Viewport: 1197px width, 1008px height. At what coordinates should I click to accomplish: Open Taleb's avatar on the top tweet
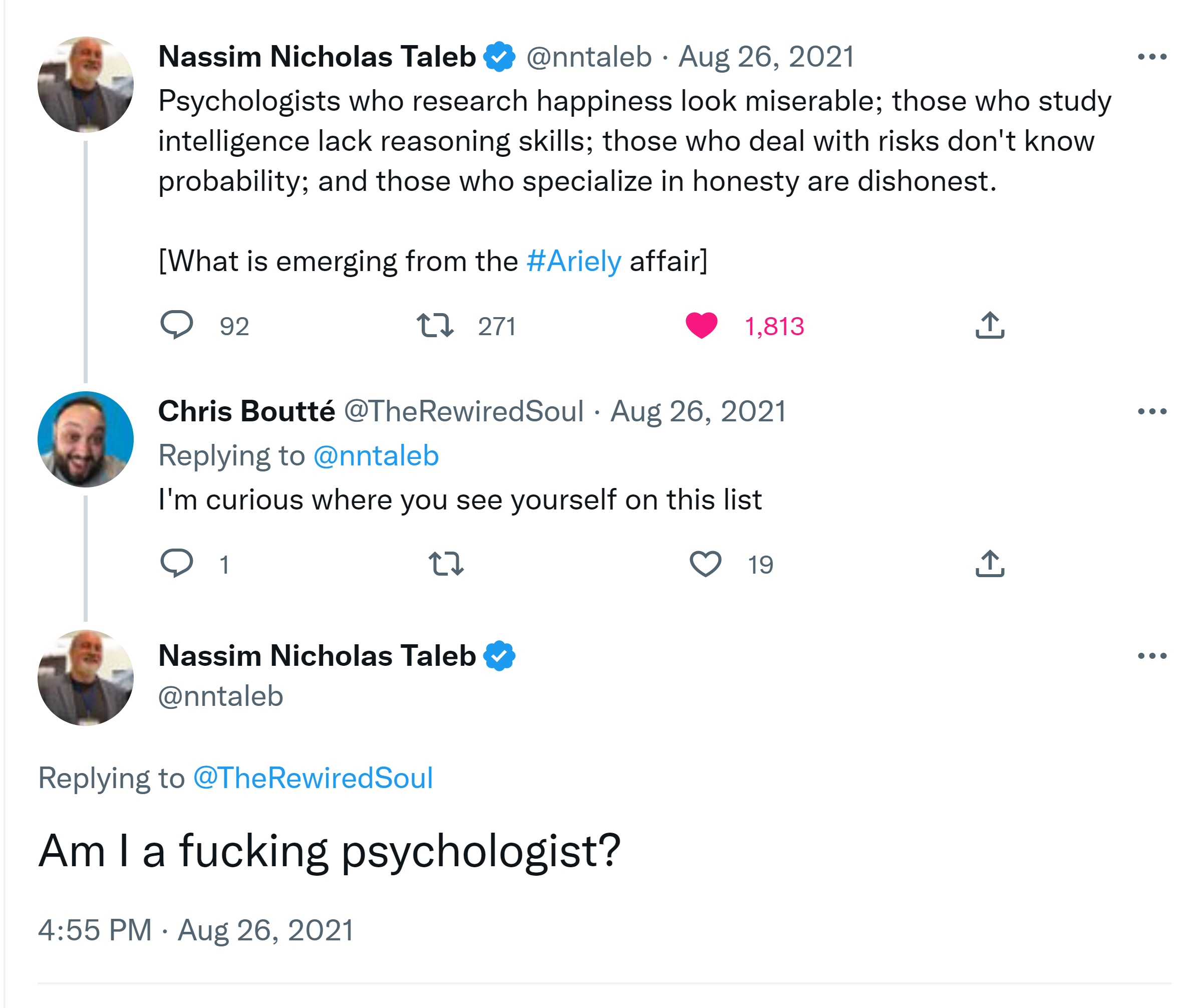86,85
